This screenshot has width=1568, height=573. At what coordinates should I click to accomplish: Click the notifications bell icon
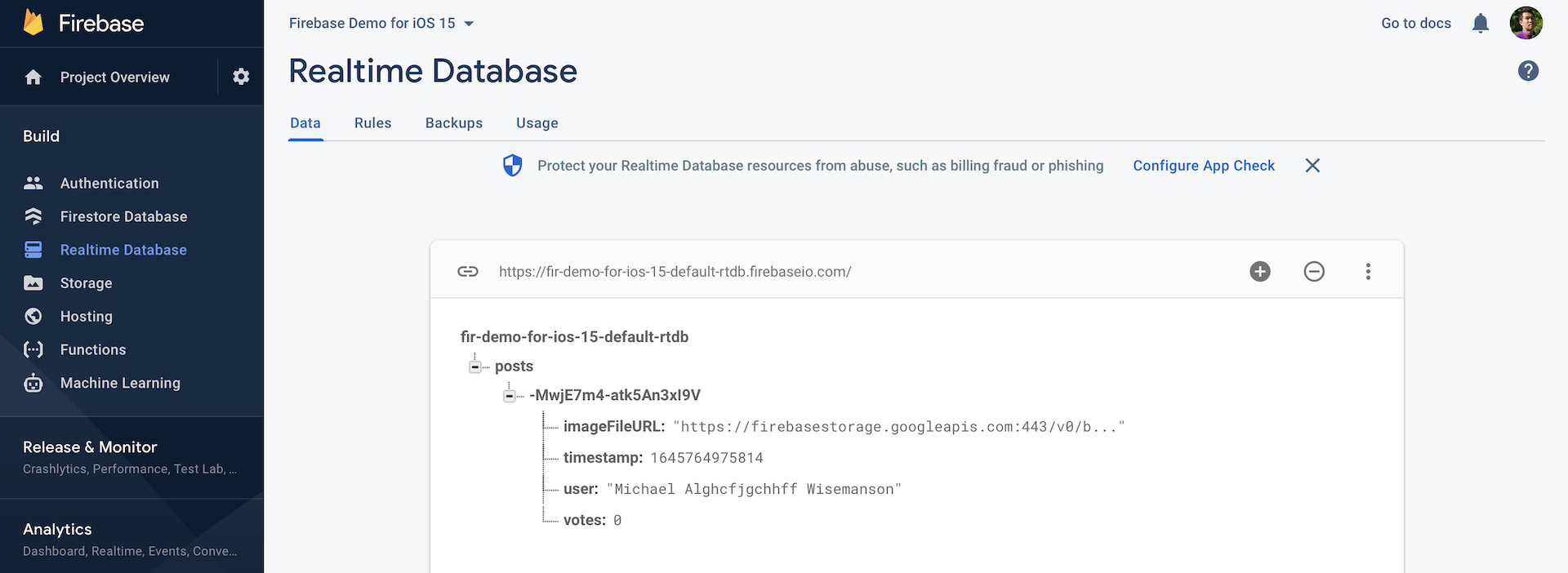coord(1480,24)
